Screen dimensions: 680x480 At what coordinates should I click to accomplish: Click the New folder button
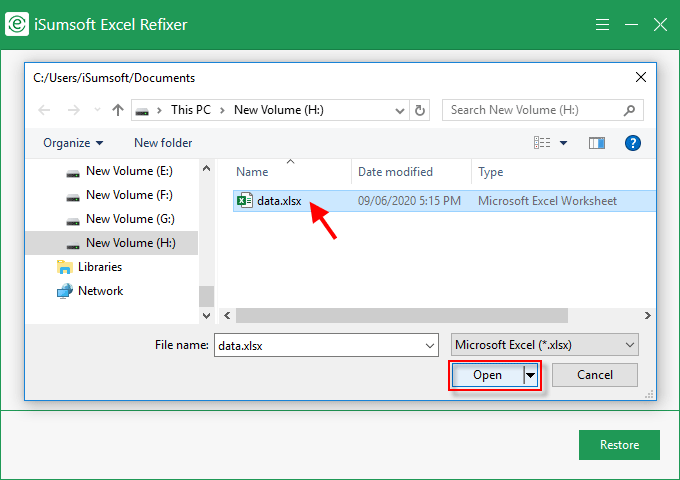tap(163, 143)
